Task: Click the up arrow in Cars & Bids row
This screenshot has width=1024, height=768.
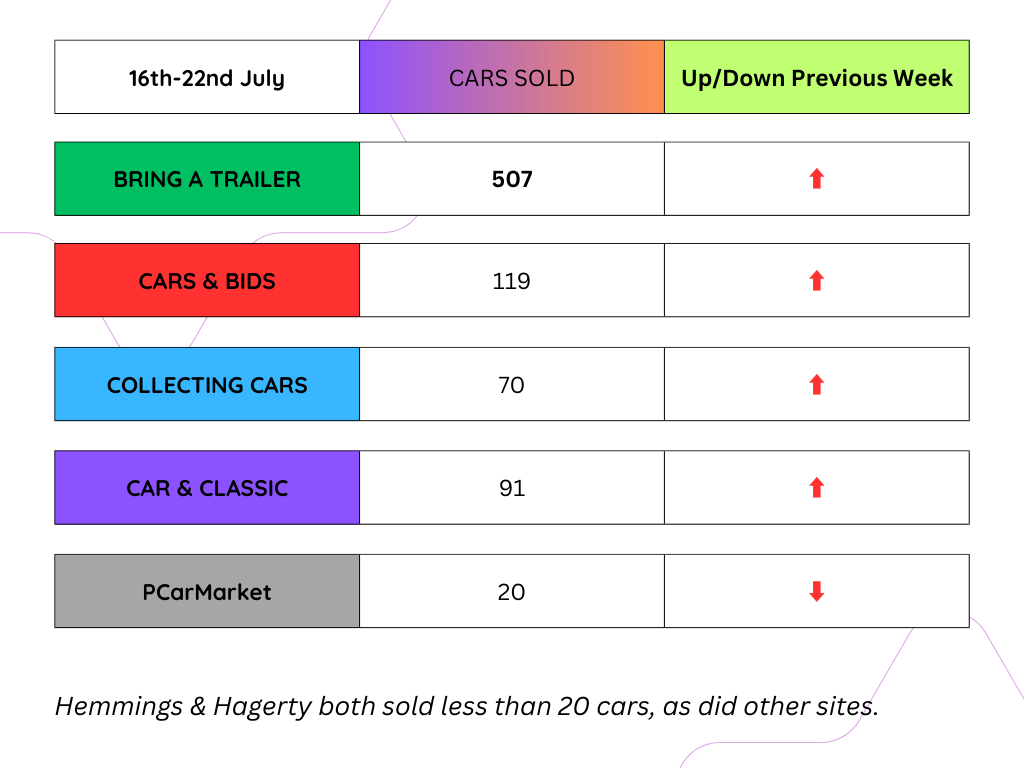Action: [x=816, y=280]
